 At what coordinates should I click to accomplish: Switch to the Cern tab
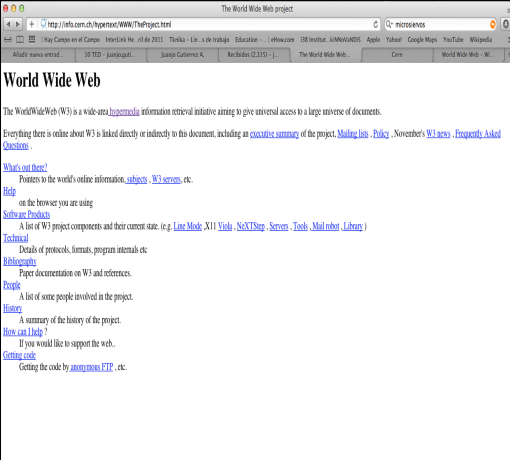397,55
